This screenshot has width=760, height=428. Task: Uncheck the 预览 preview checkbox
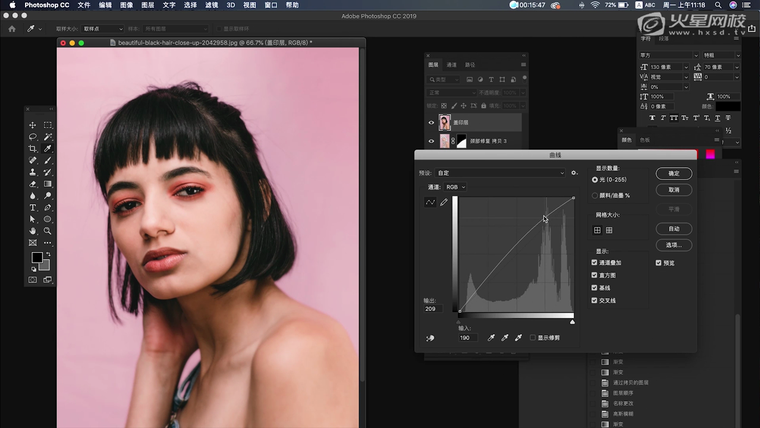point(659,263)
